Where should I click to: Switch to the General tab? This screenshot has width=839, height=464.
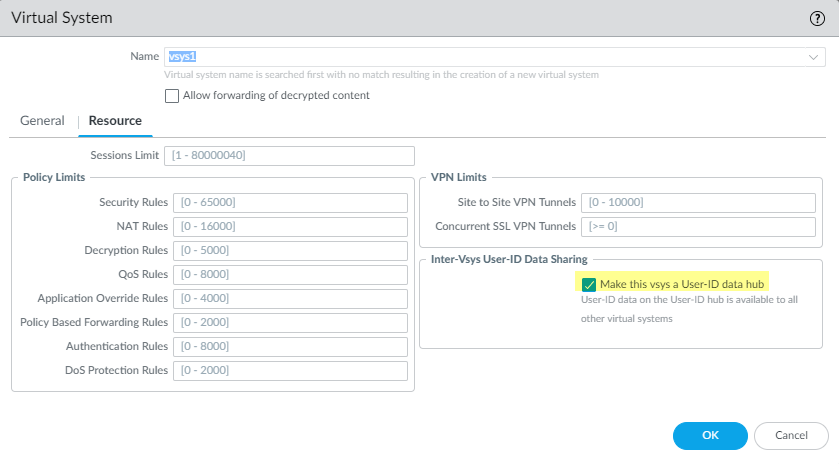click(x=42, y=121)
